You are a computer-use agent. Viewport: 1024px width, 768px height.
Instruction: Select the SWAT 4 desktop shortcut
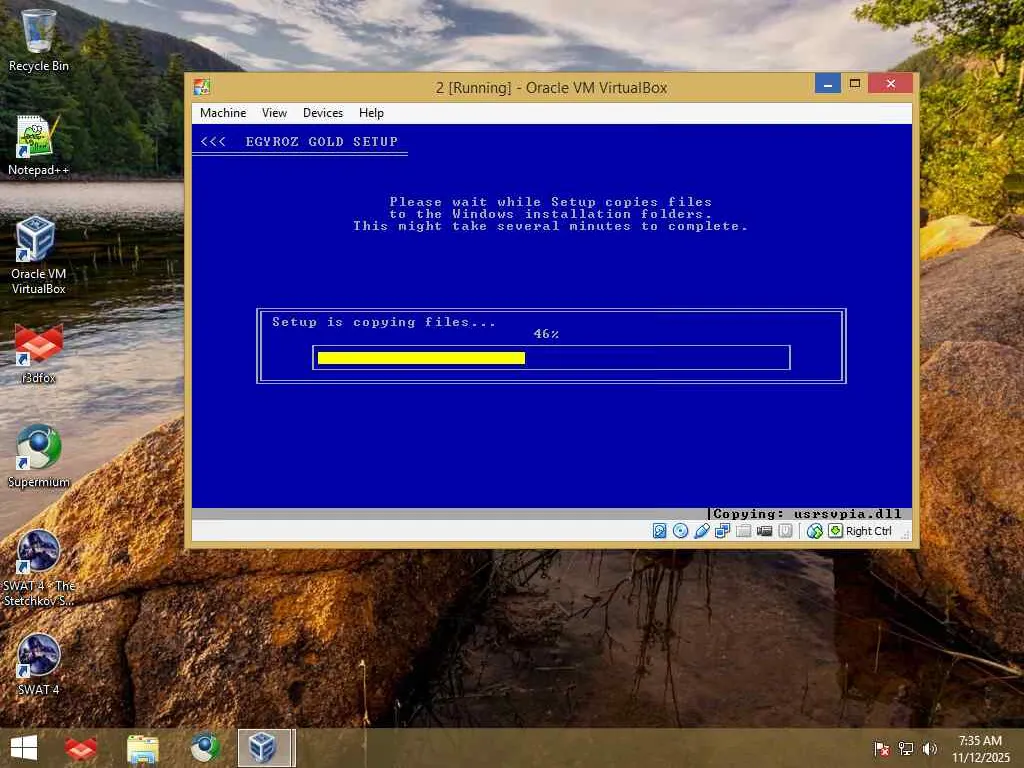(39, 665)
